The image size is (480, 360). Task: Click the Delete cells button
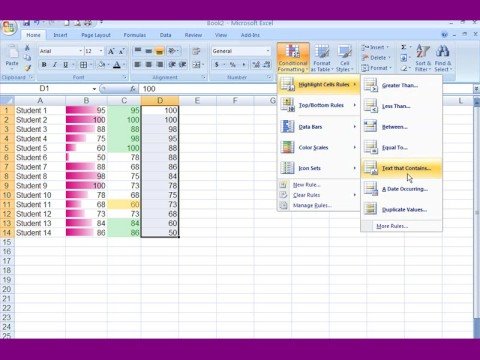[376, 58]
